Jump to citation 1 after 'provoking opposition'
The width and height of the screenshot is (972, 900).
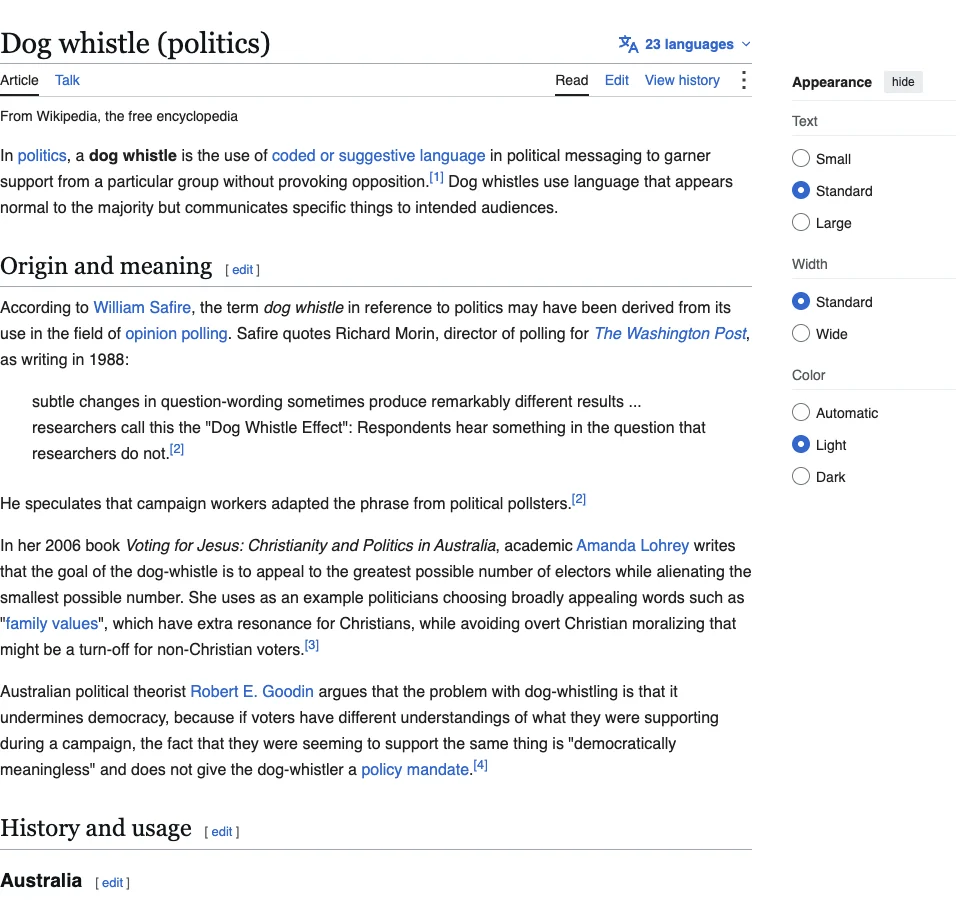coord(436,178)
